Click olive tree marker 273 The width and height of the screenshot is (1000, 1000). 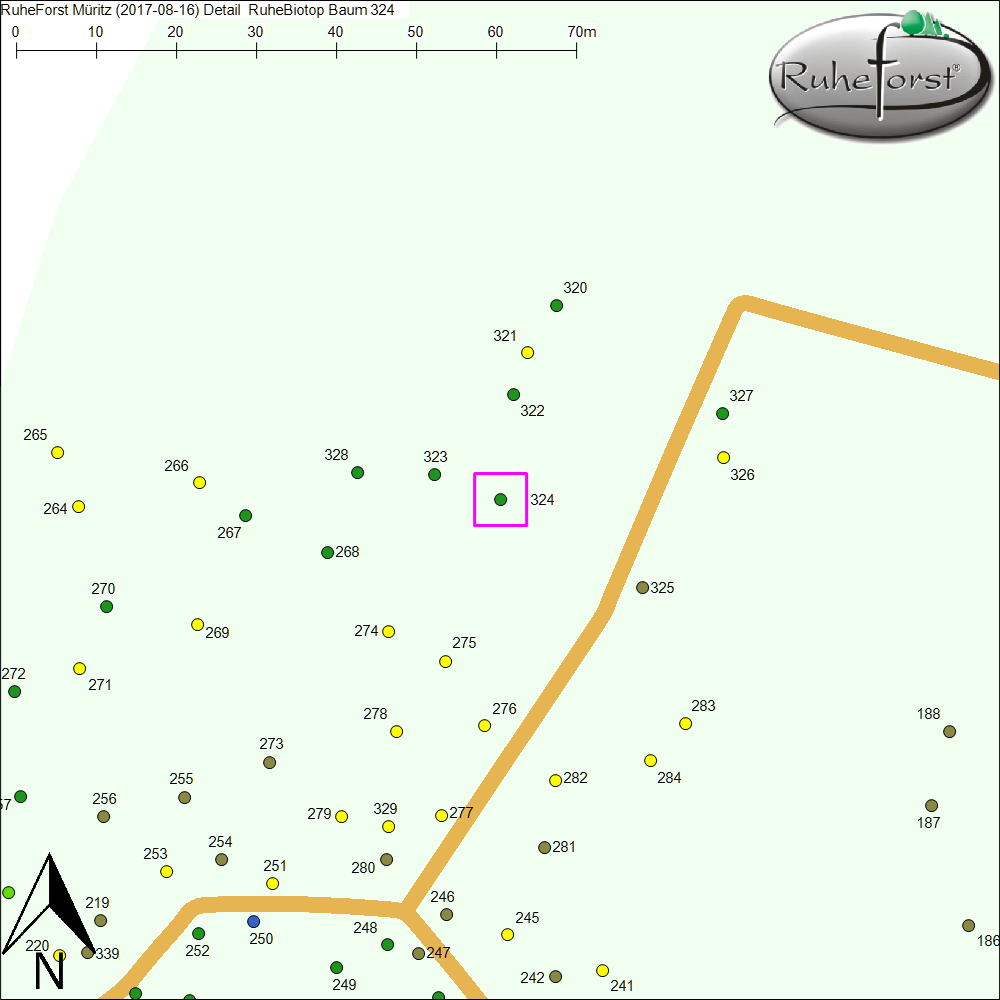[x=270, y=763]
